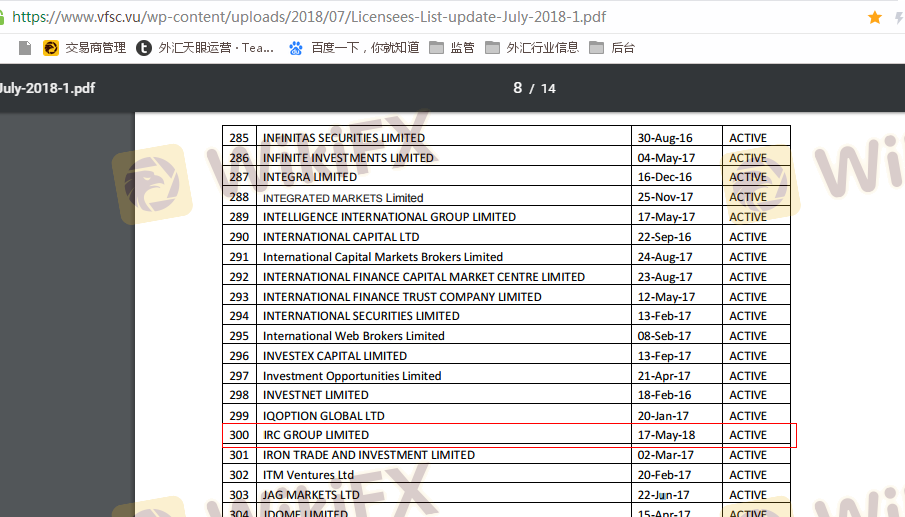Screen dimensions: 905x517
Task: Open the blank page bookmark icon
Action: pos(25,48)
